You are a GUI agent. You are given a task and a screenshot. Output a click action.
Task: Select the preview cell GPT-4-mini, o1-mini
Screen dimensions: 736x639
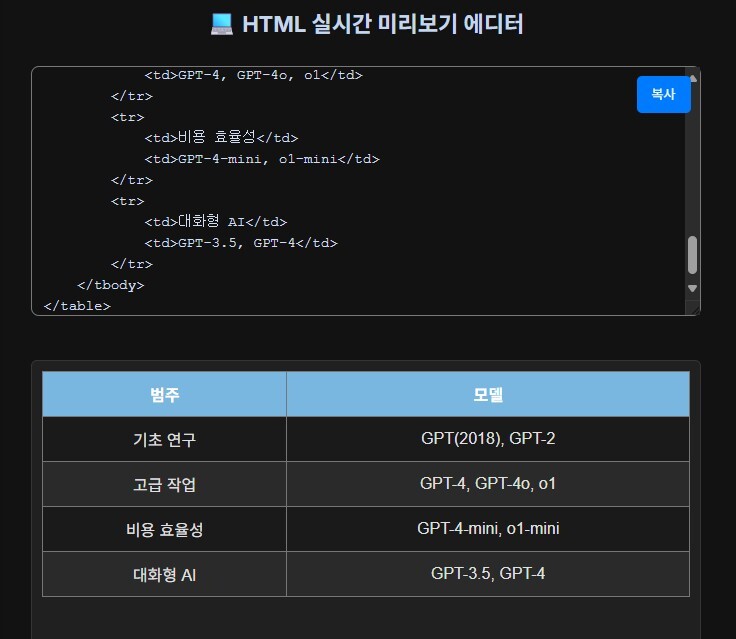tap(488, 529)
